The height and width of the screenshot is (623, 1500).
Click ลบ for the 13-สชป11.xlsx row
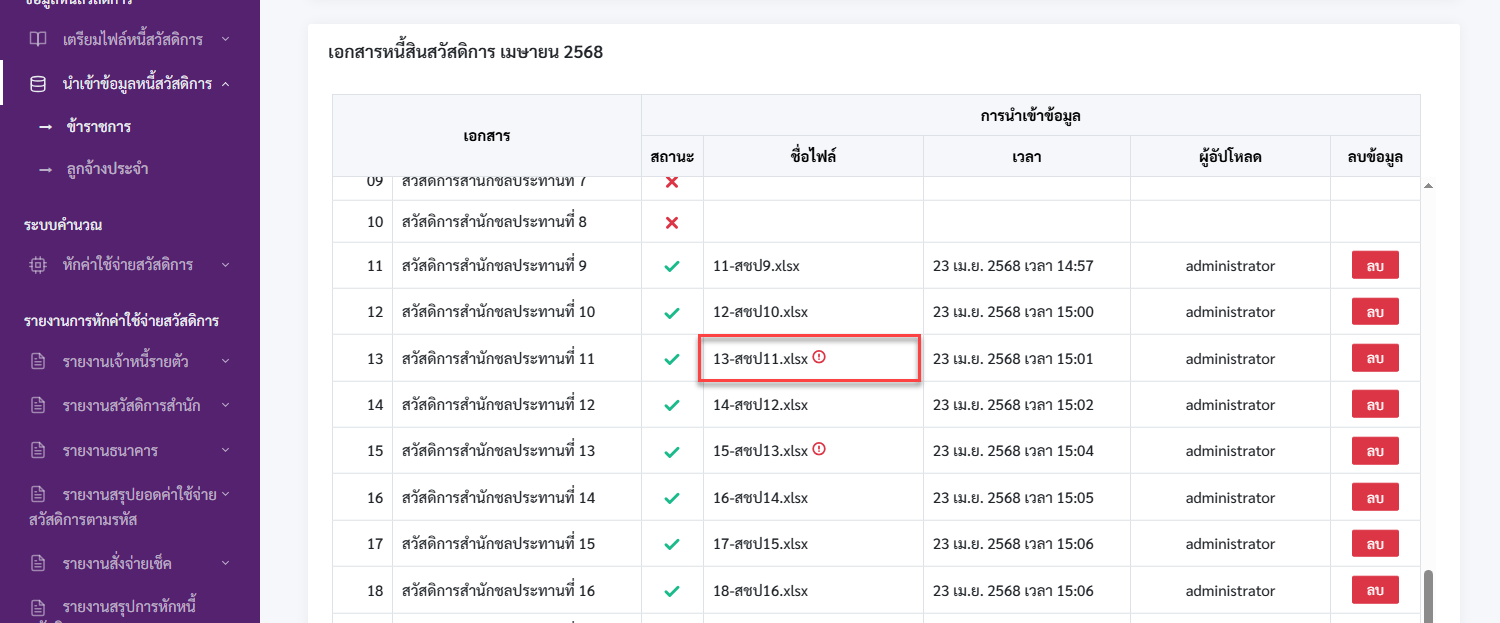(1375, 357)
